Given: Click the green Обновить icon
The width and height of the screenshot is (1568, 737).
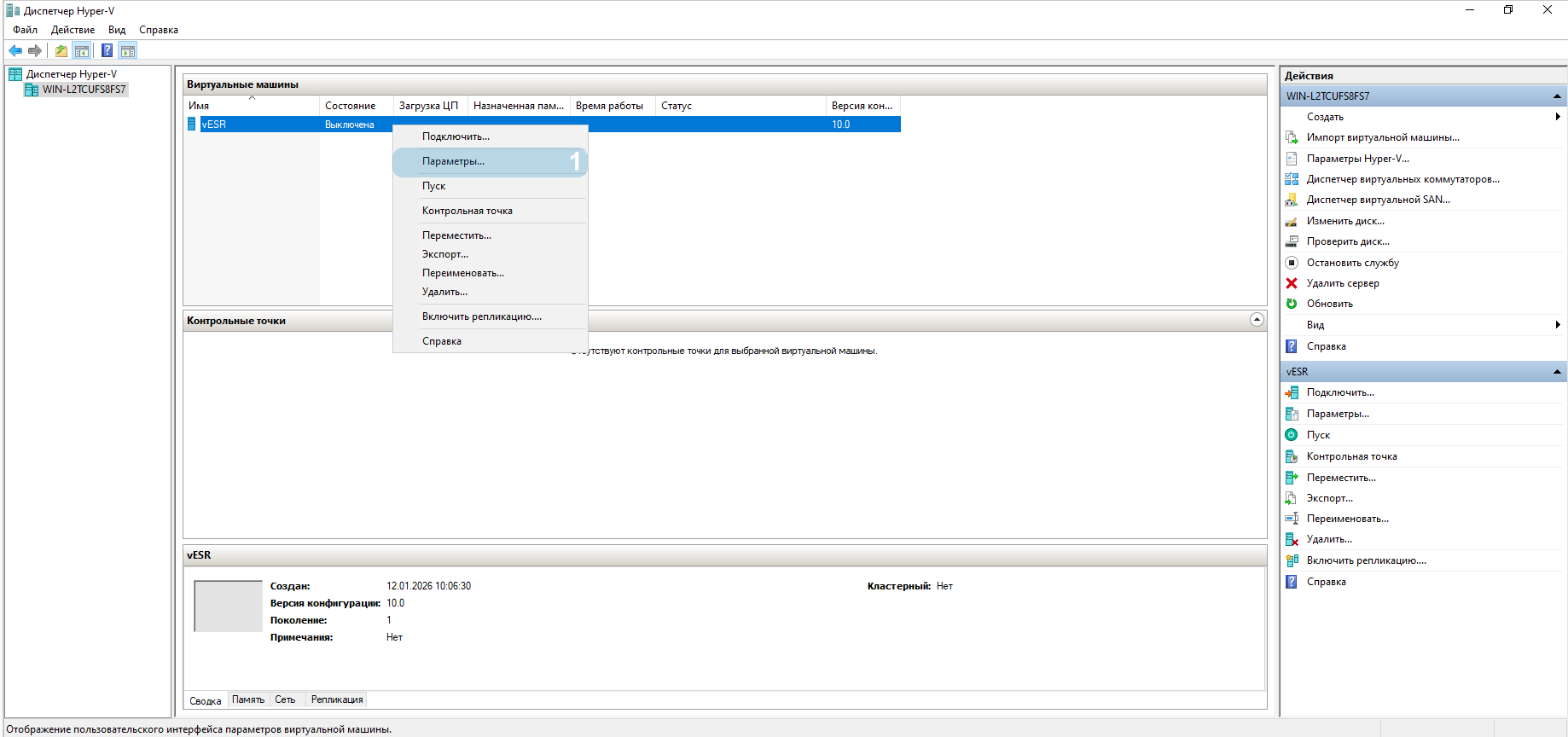Looking at the screenshot, I should (x=1292, y=304).
